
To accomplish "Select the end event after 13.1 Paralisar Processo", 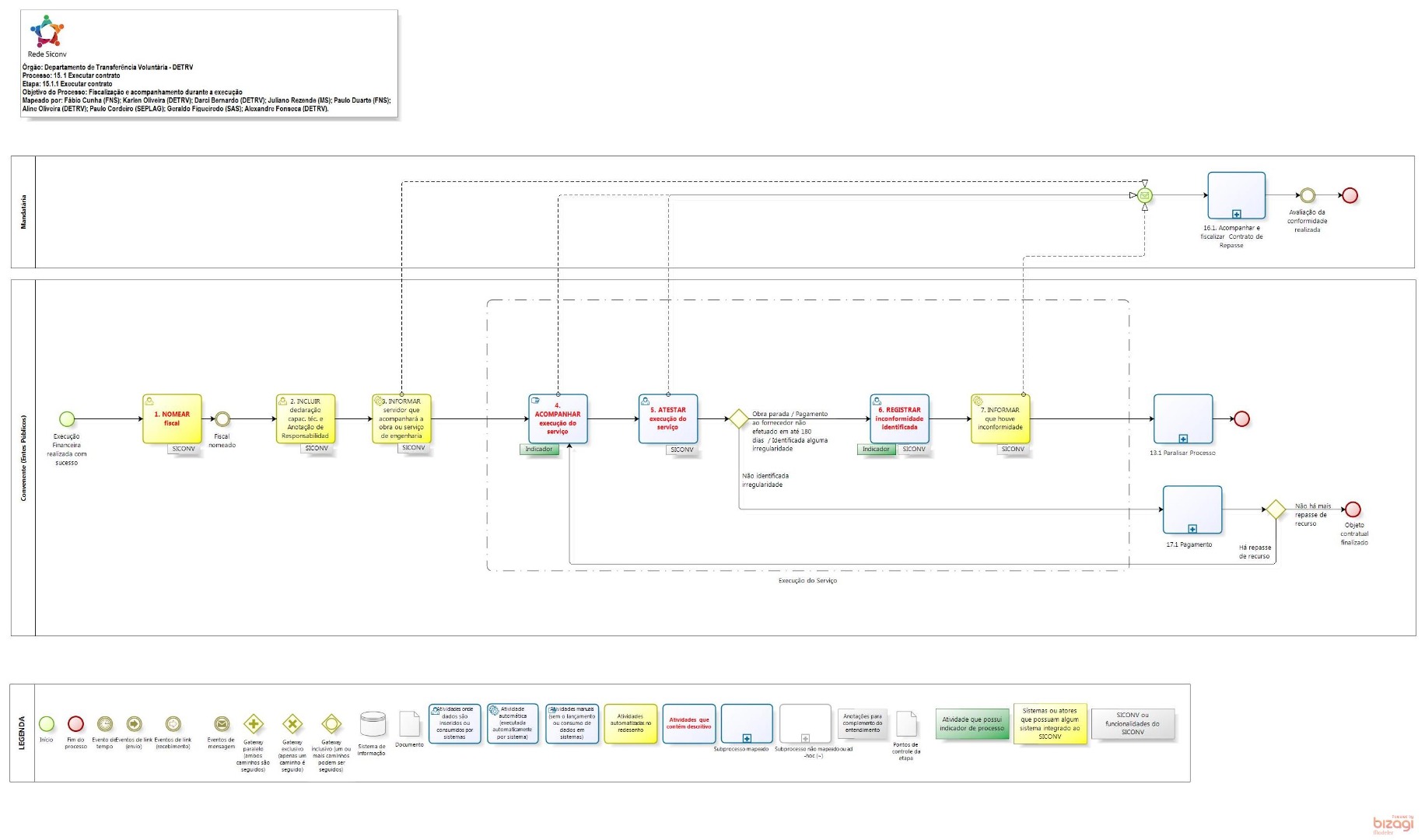I will 1242,419.
